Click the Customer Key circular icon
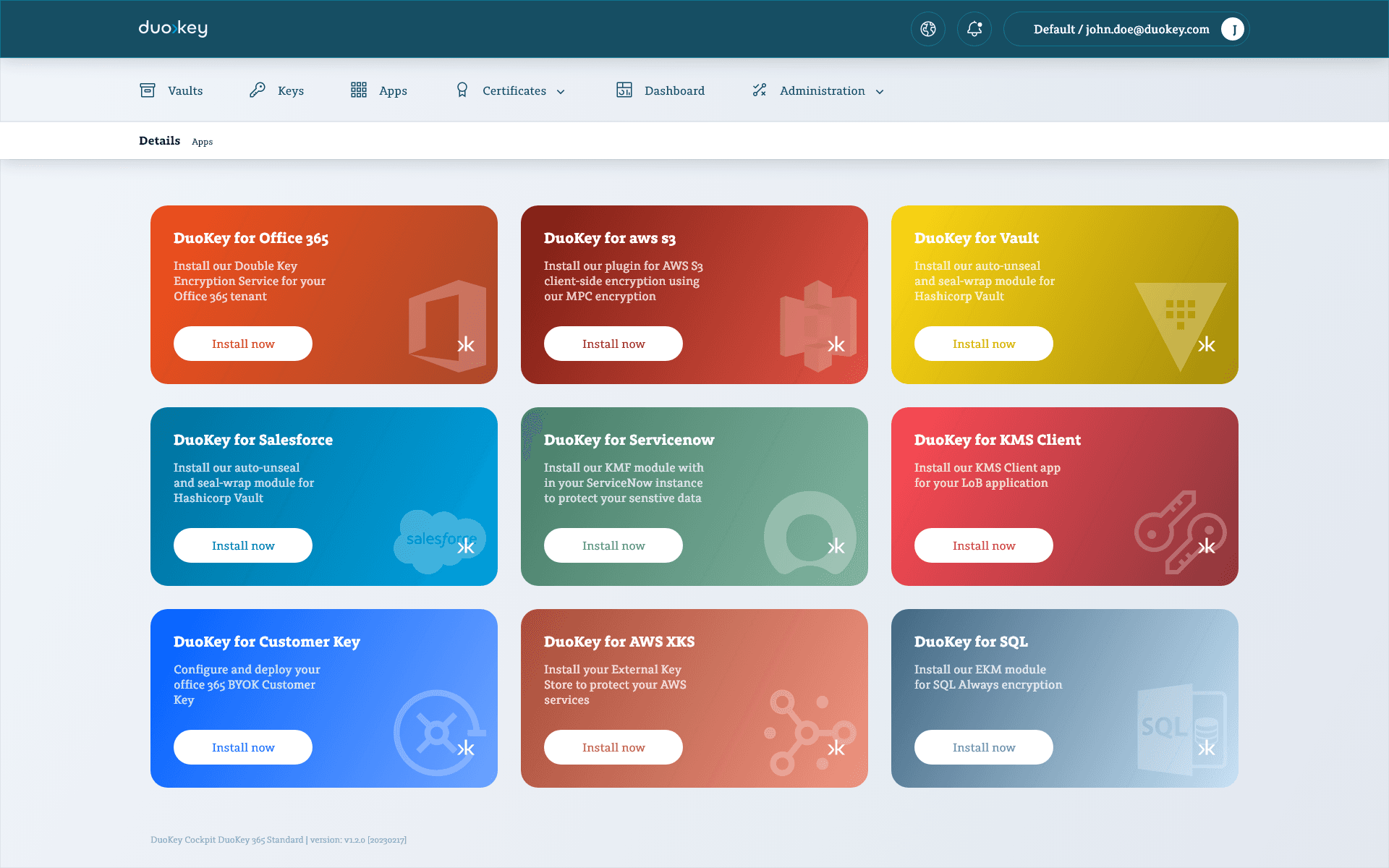Viewport: 1389px width, 868px height. 439,733
